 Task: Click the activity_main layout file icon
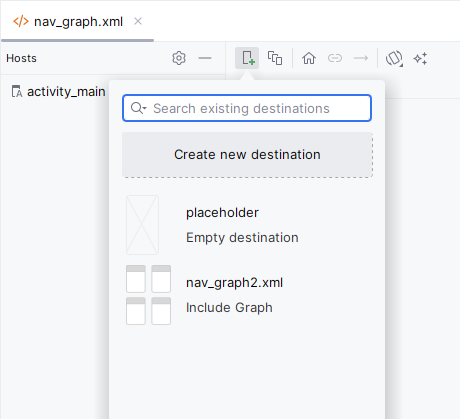click(x=17, y=91)
